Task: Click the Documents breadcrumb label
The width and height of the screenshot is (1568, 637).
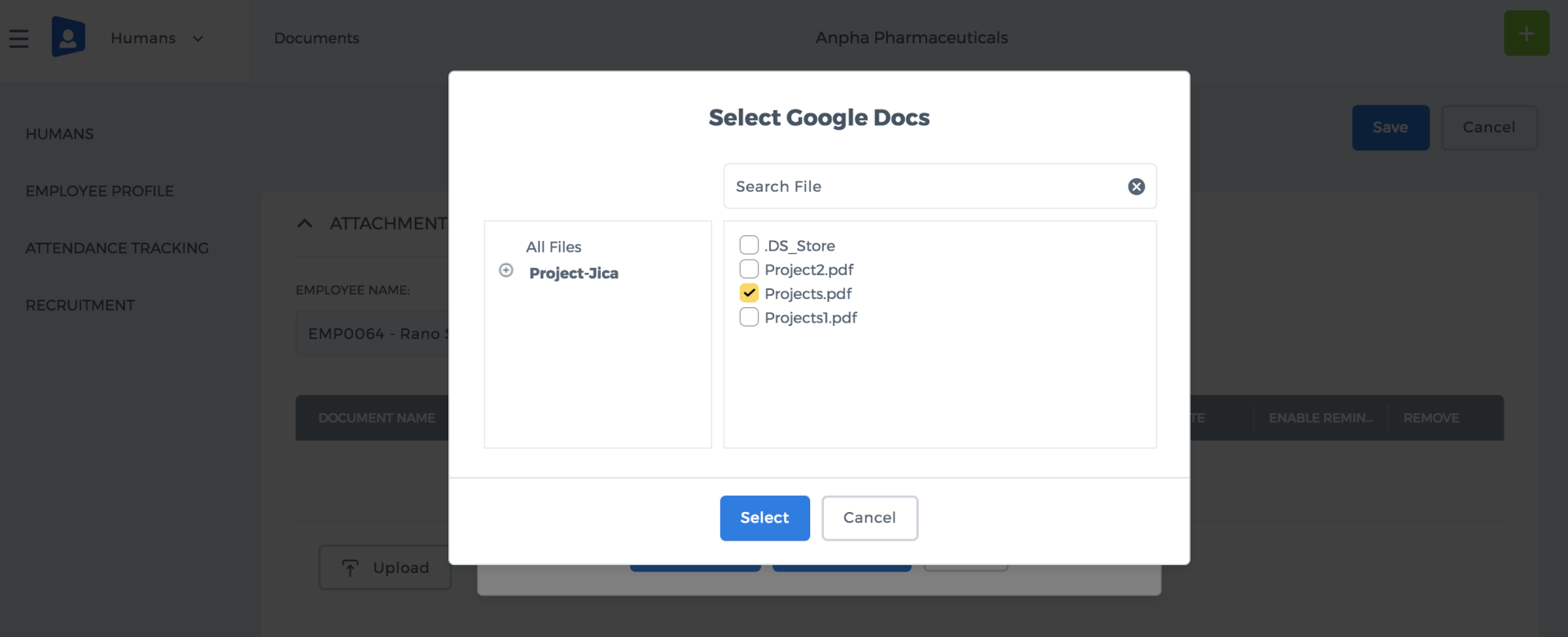Action: pyautogui.click(x=317, y=38)
